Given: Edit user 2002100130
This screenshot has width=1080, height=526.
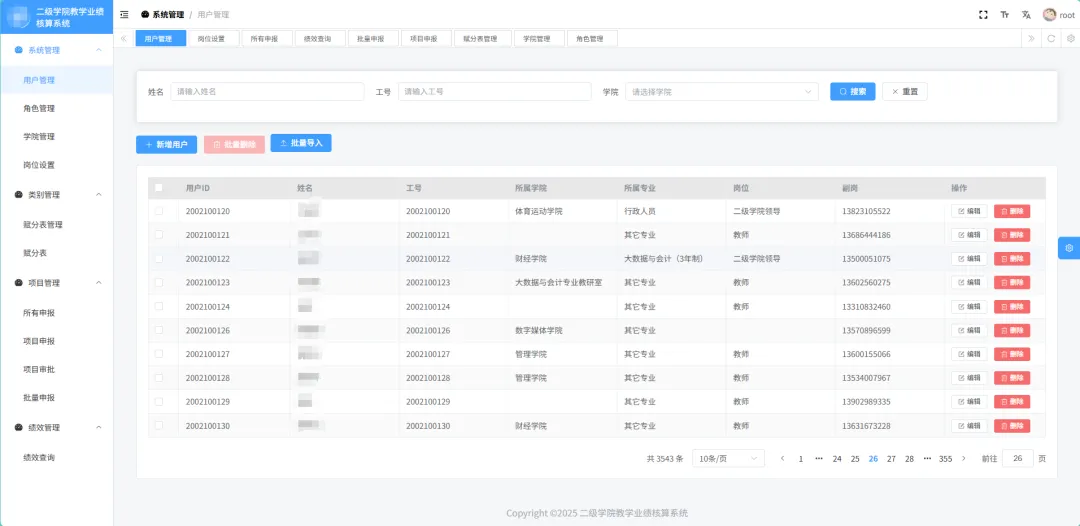Looking at the screenshot, I should tap(969, 425).
